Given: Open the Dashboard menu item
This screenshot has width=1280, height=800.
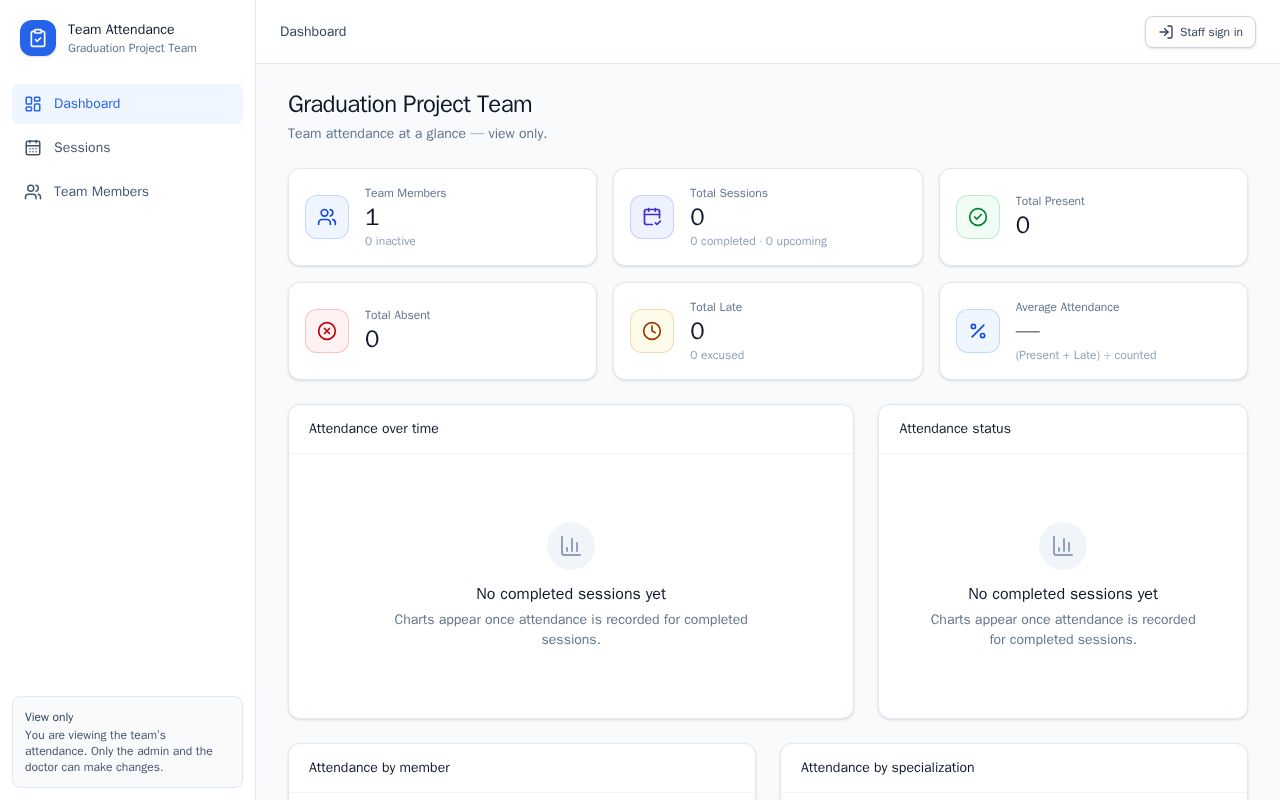Looking at the screenshot, I should tap(127, 104).
